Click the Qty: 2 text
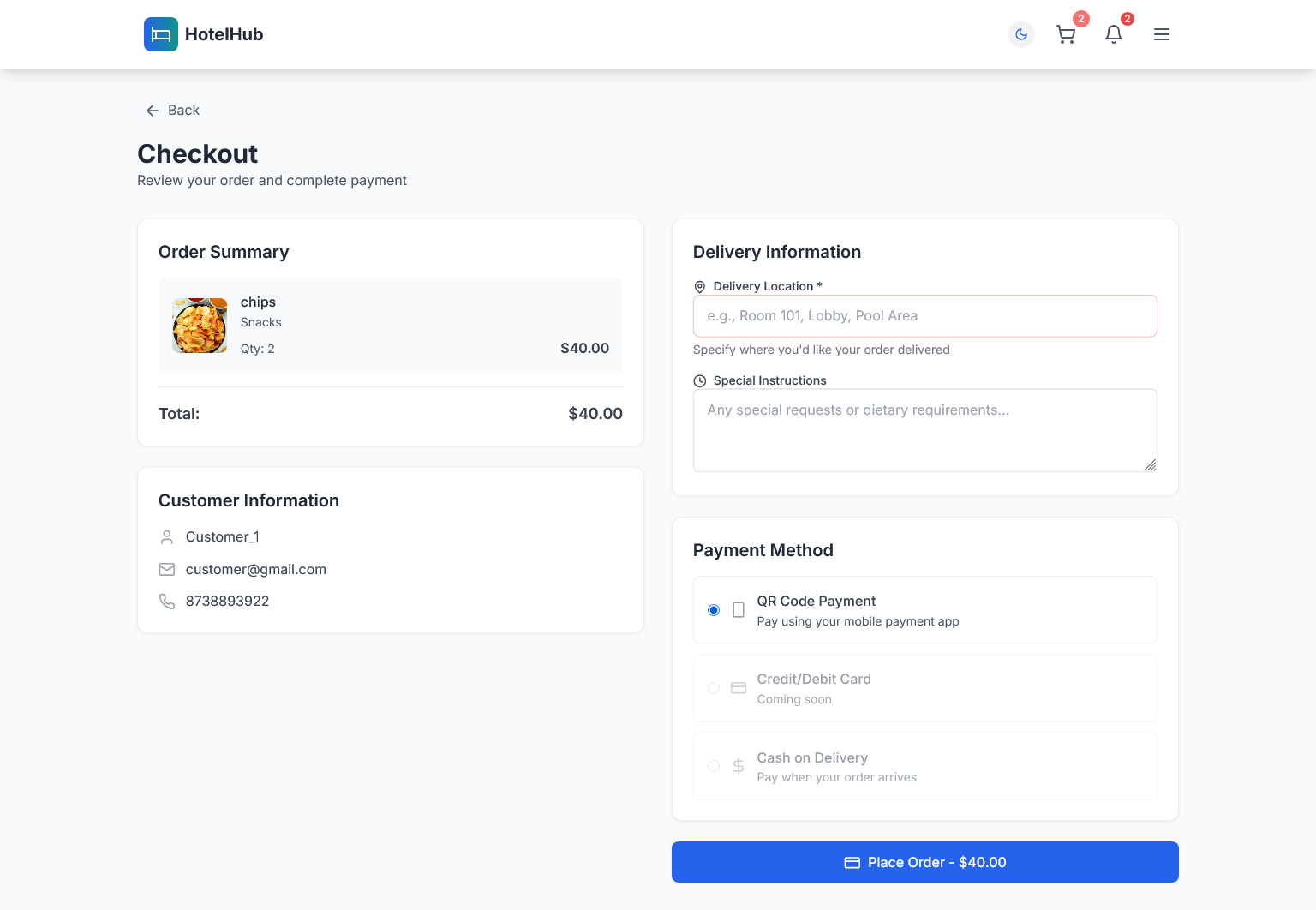This screenshot has width=1316, height=910. (258, 349)
